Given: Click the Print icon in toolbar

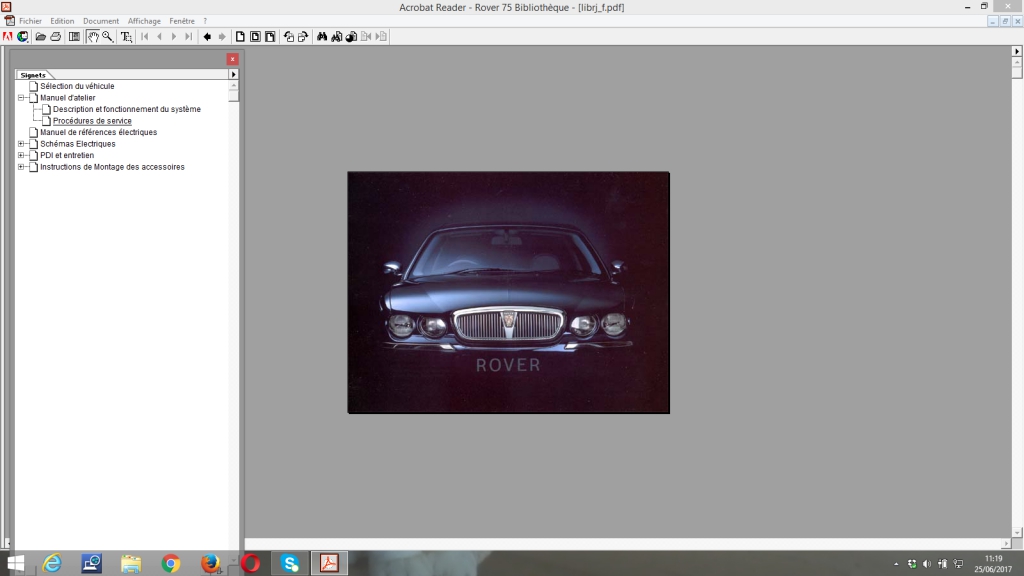Looking at the screenshot, I should point(56,37).
